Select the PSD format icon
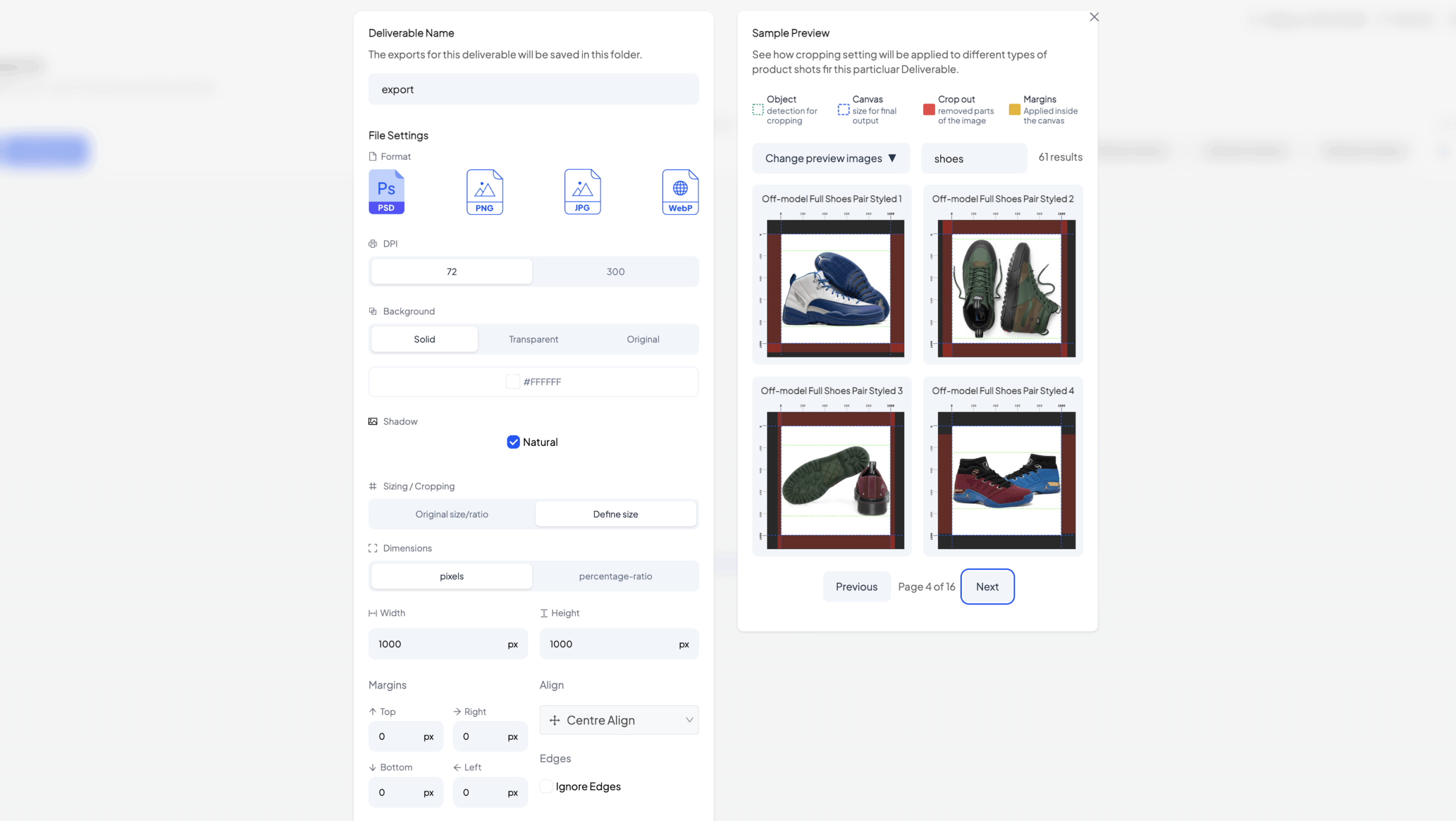The width and height of the screenshot is (1456, 821). click(386, 192)
